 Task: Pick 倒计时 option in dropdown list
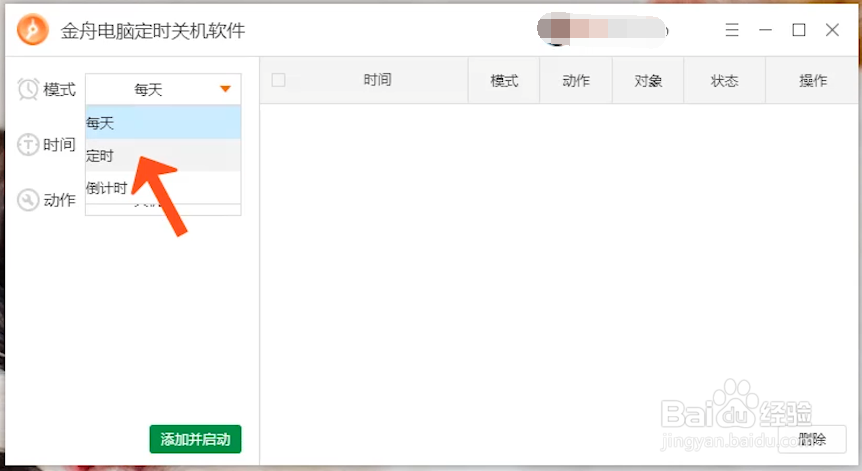[163, 188]
